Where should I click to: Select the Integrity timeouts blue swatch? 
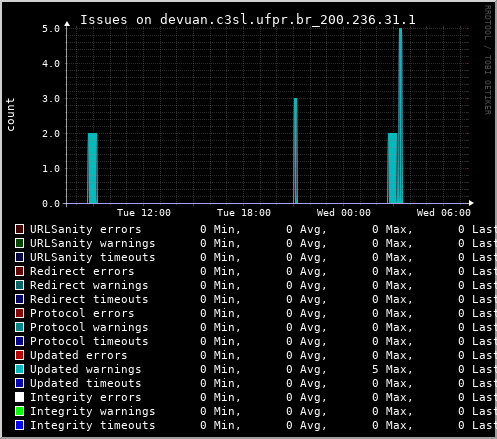19,425
